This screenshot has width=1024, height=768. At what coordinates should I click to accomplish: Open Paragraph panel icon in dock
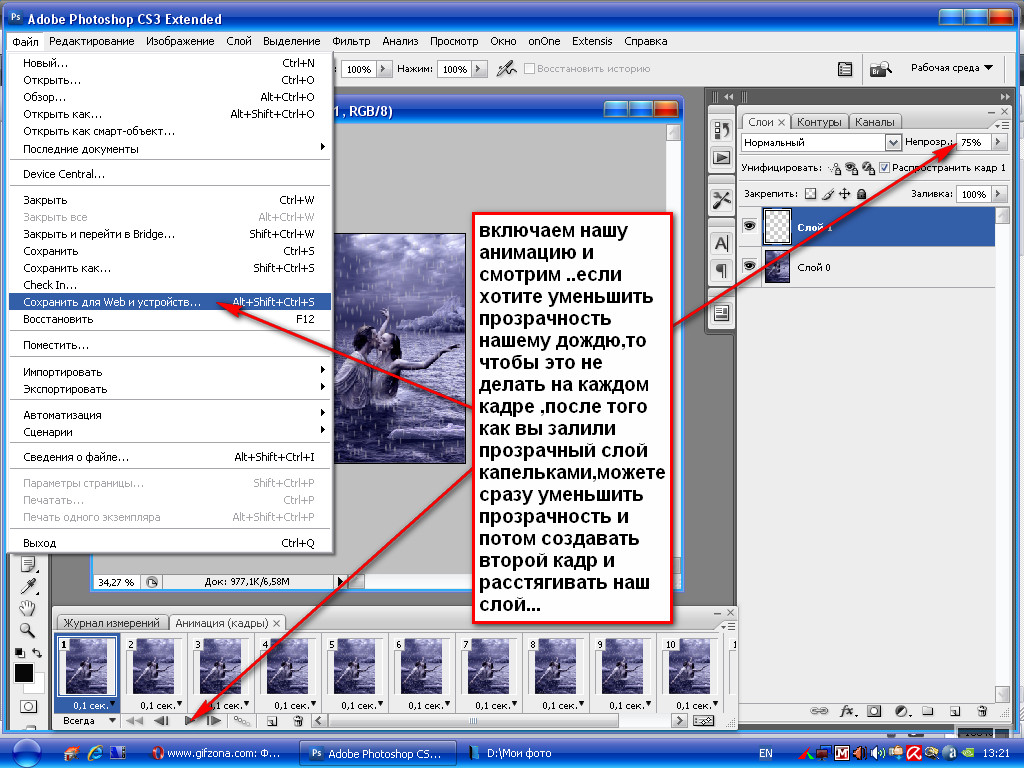tap(722, 270)
